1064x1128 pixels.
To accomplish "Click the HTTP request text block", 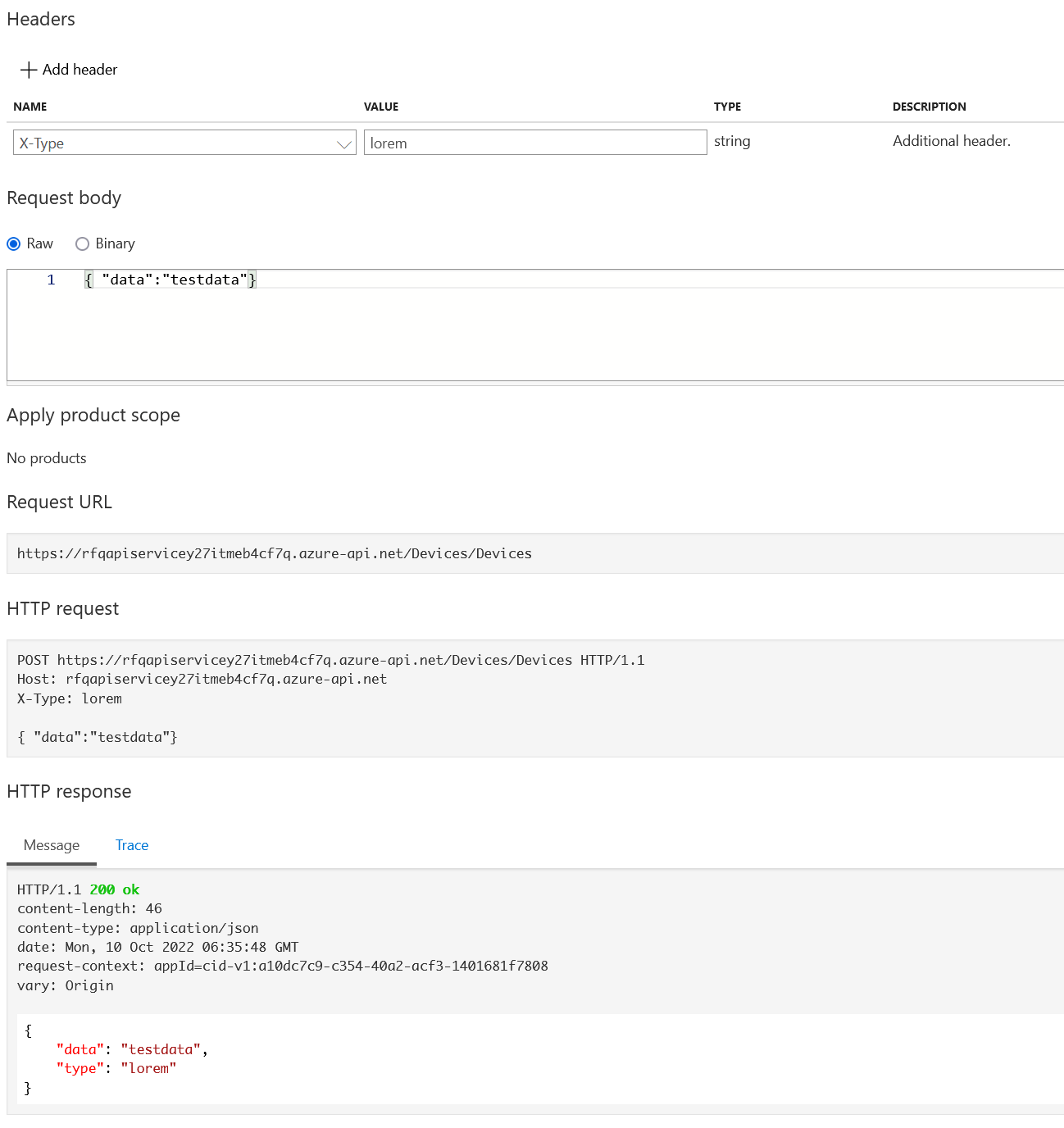I will (328, 698).
